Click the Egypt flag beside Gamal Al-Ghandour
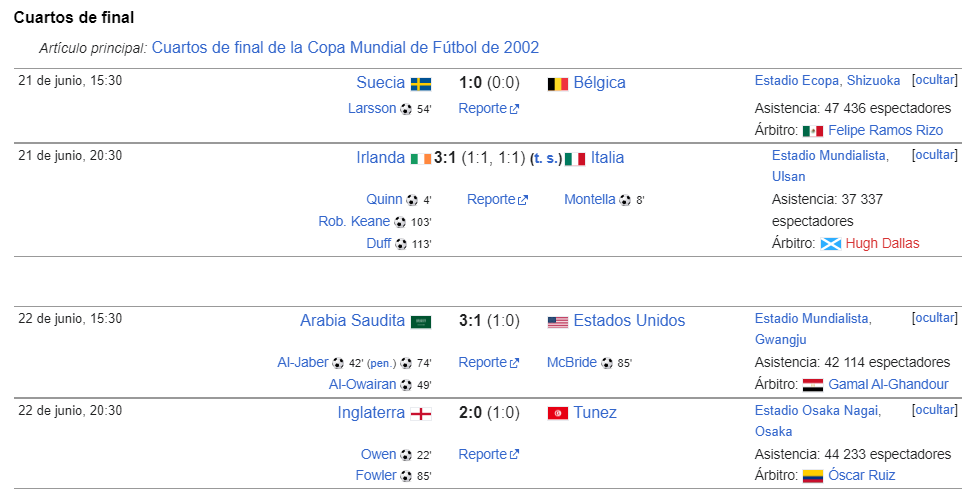This screenshot has width=973, height=498. pos(813,385)
